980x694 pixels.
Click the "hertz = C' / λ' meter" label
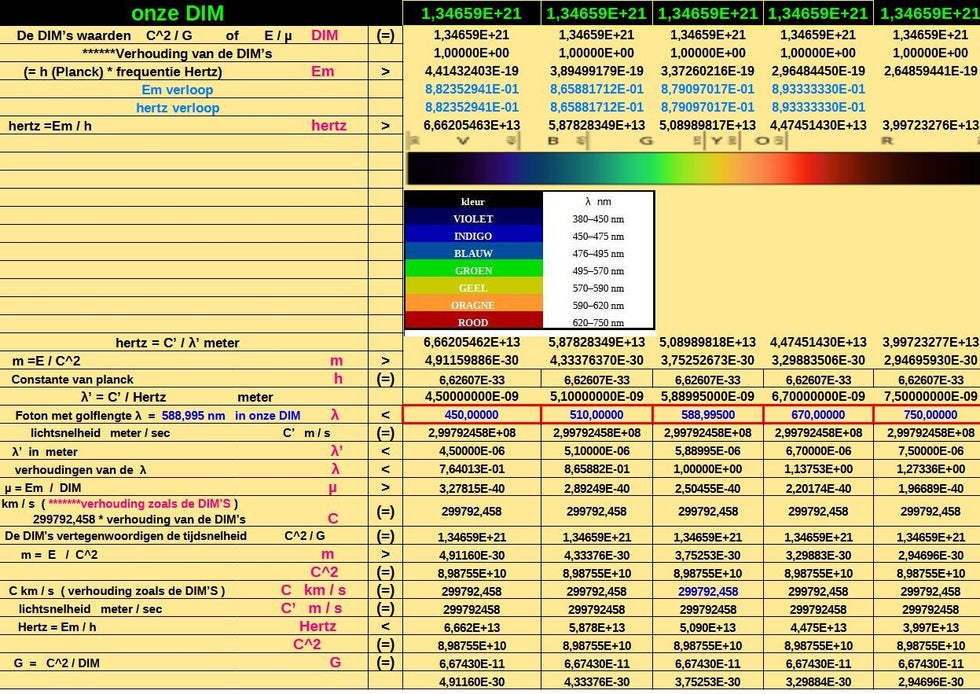coord(178,343)
